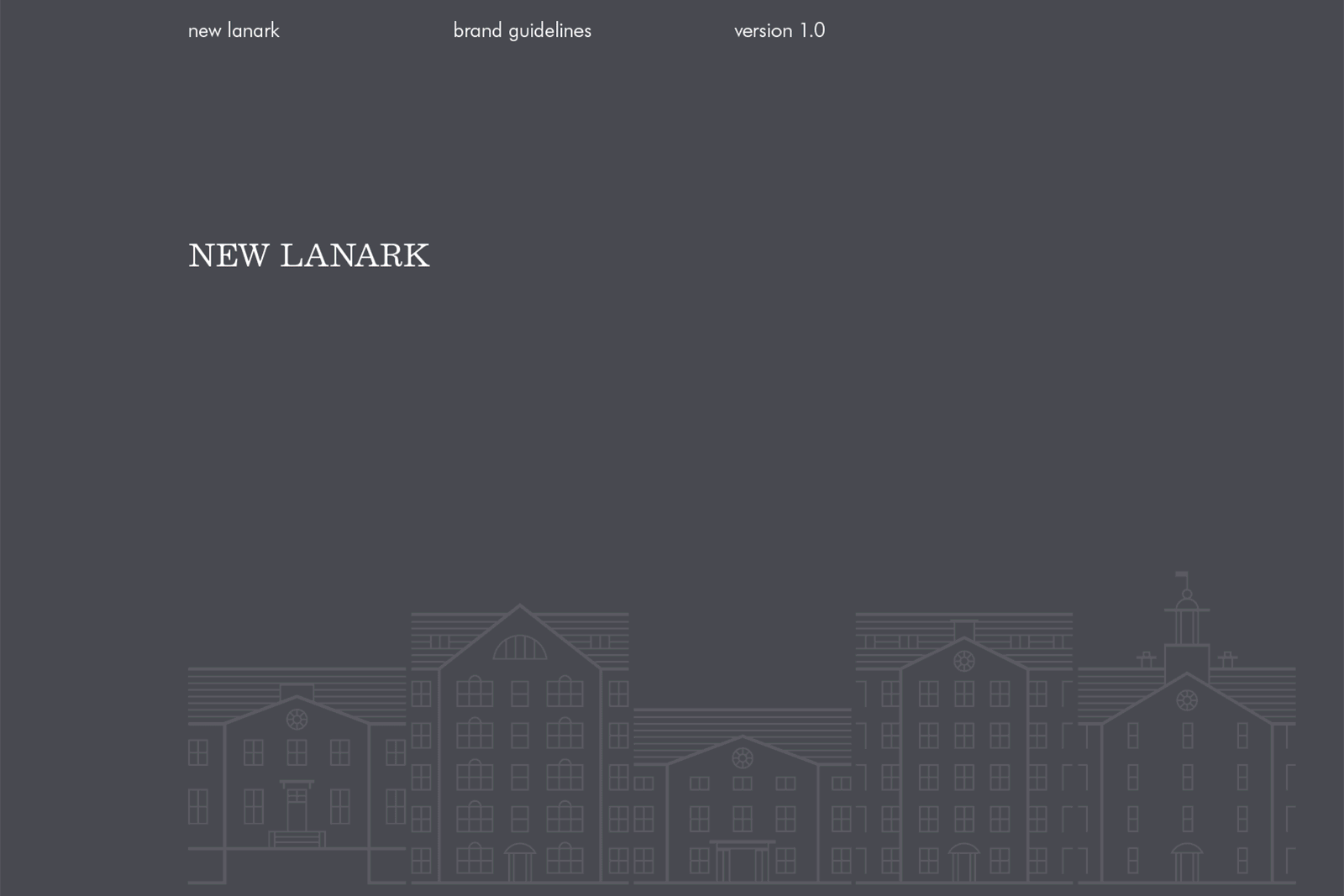Click the "new lanark" header text
The image size is (1344, 896).
click(x=234, y=30)
